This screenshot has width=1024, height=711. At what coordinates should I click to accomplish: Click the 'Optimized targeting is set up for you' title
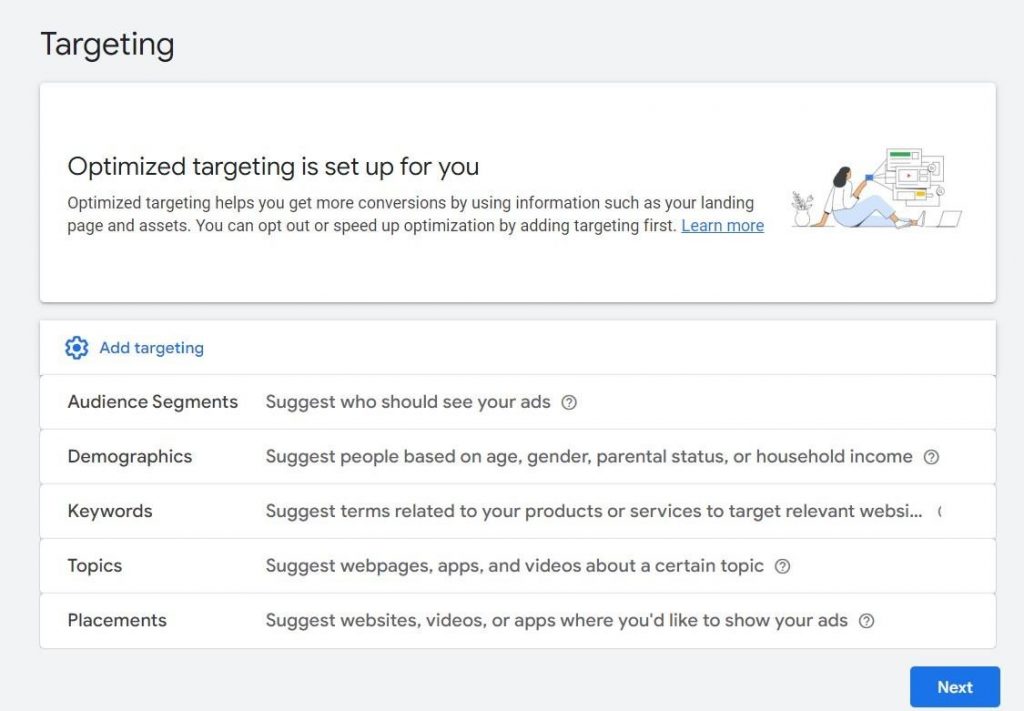point(273,166)
